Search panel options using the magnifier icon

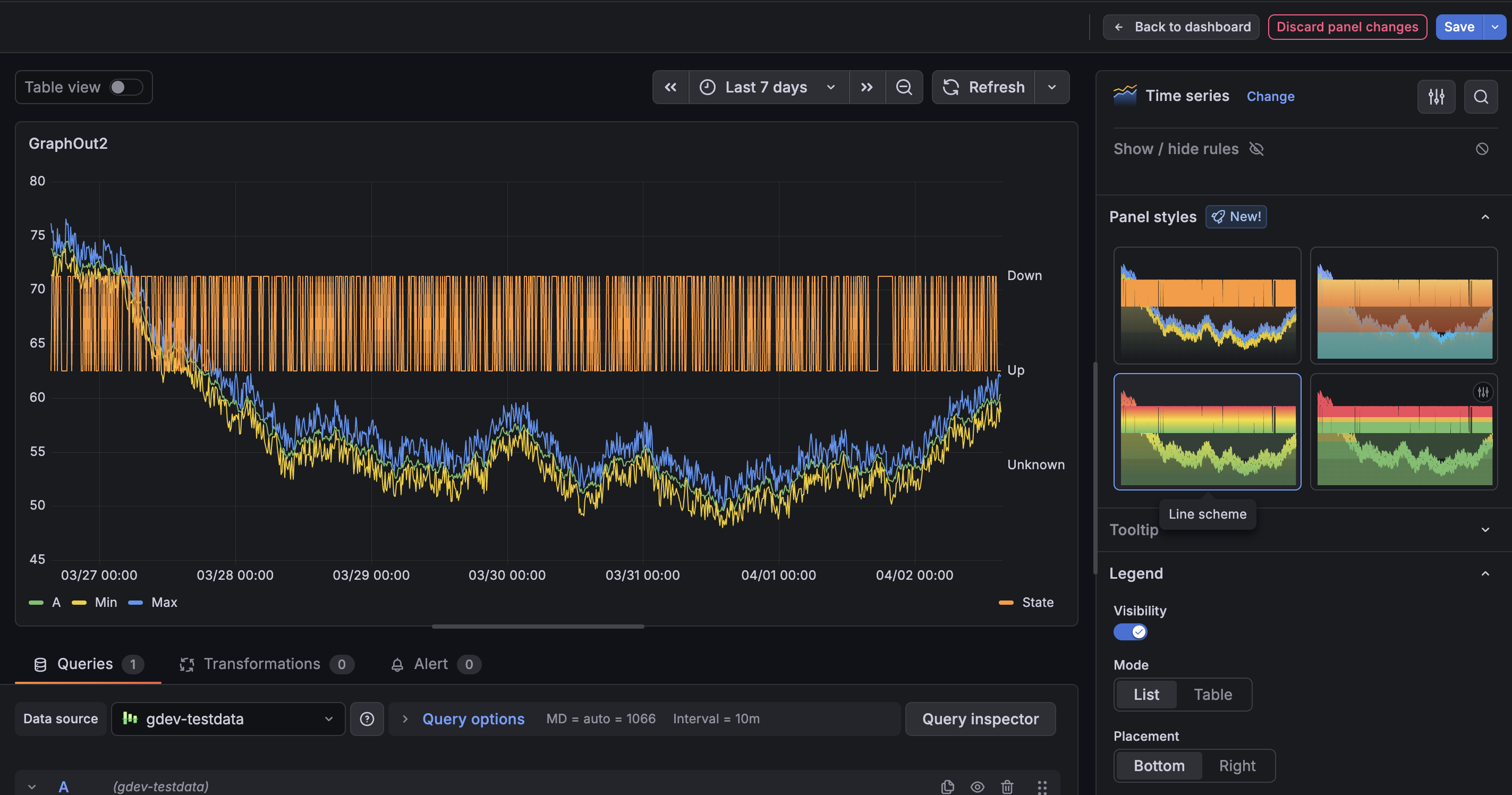[x=1481, y=96]
